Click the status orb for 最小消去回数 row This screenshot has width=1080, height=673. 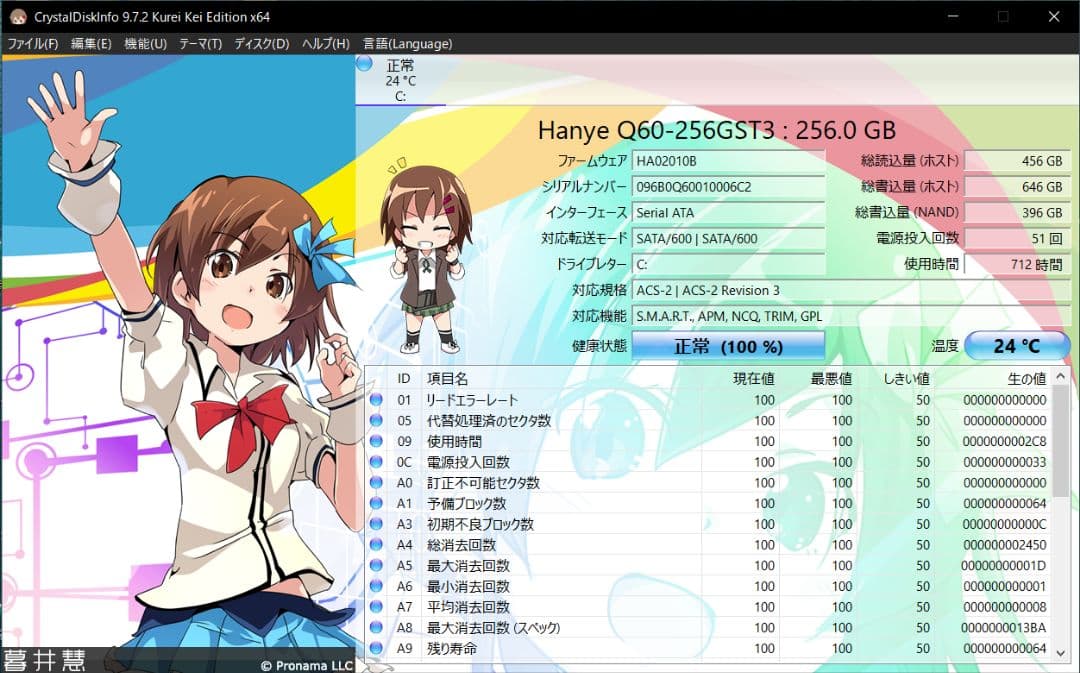click(376, 586)
